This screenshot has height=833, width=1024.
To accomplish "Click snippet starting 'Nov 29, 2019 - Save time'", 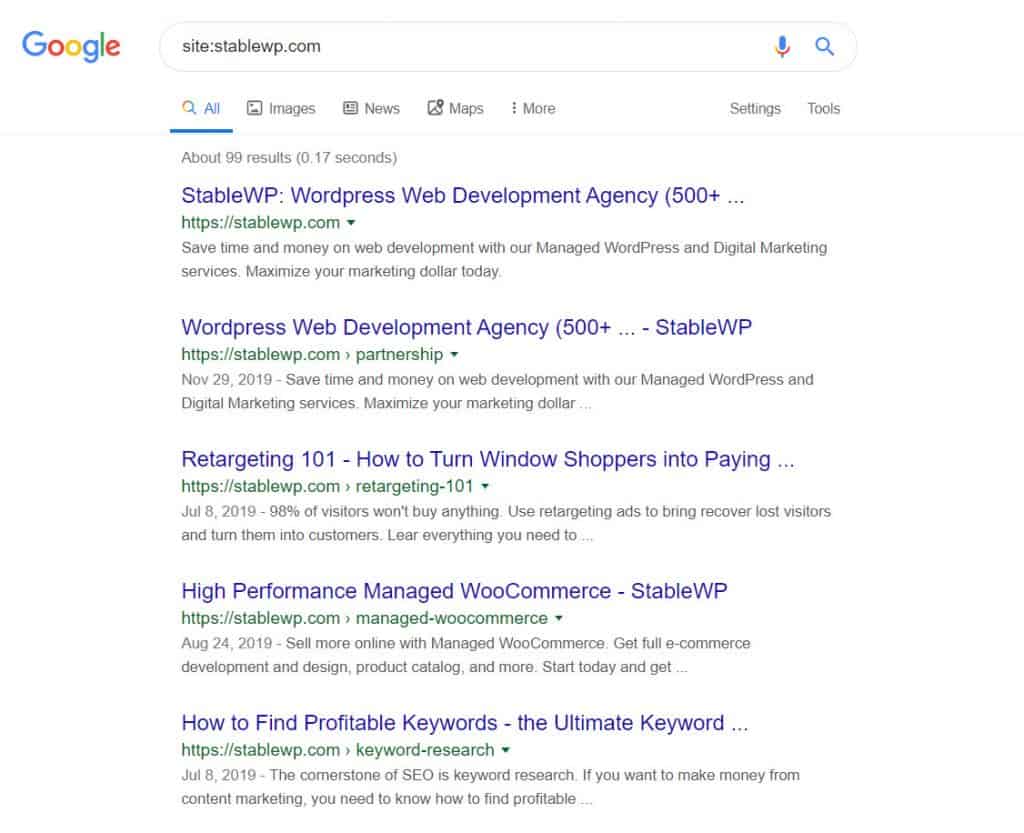I will tap(498, 391).
